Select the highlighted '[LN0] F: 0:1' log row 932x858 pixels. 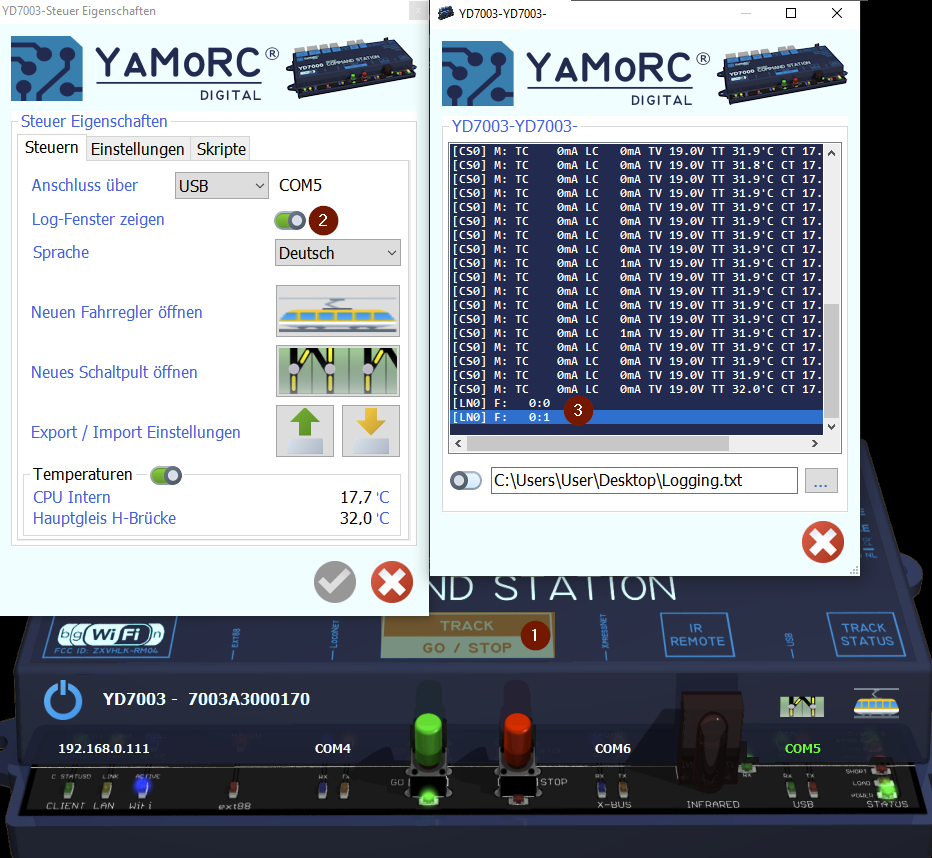tap(636, 417)
